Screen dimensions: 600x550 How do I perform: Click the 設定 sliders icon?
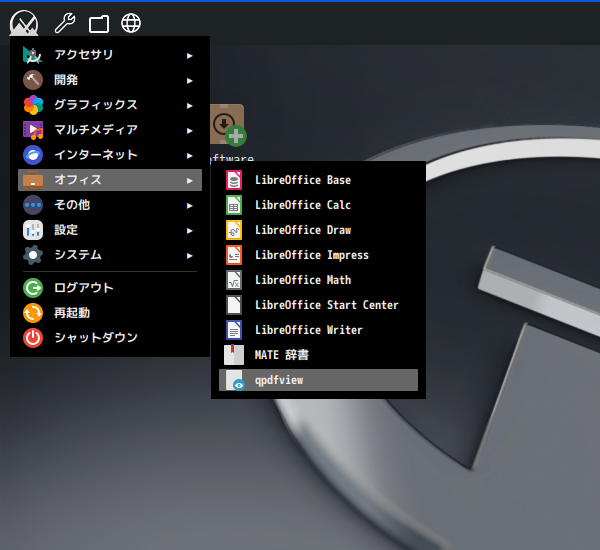tap(33, 230)
